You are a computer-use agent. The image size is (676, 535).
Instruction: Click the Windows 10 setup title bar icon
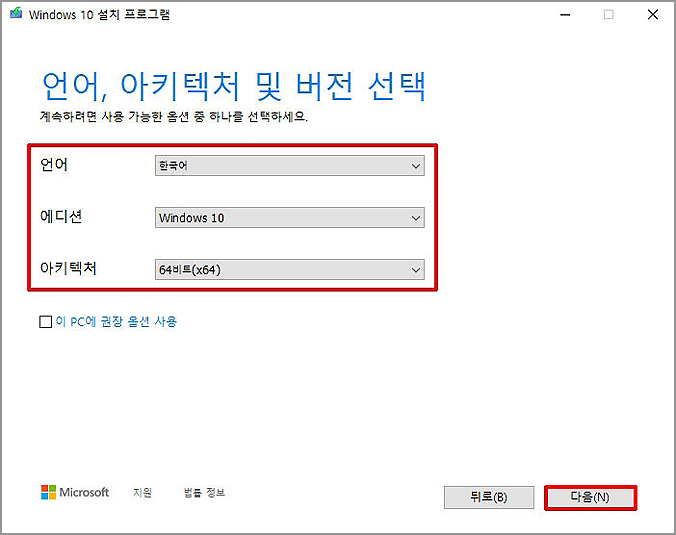pos(16,13)
